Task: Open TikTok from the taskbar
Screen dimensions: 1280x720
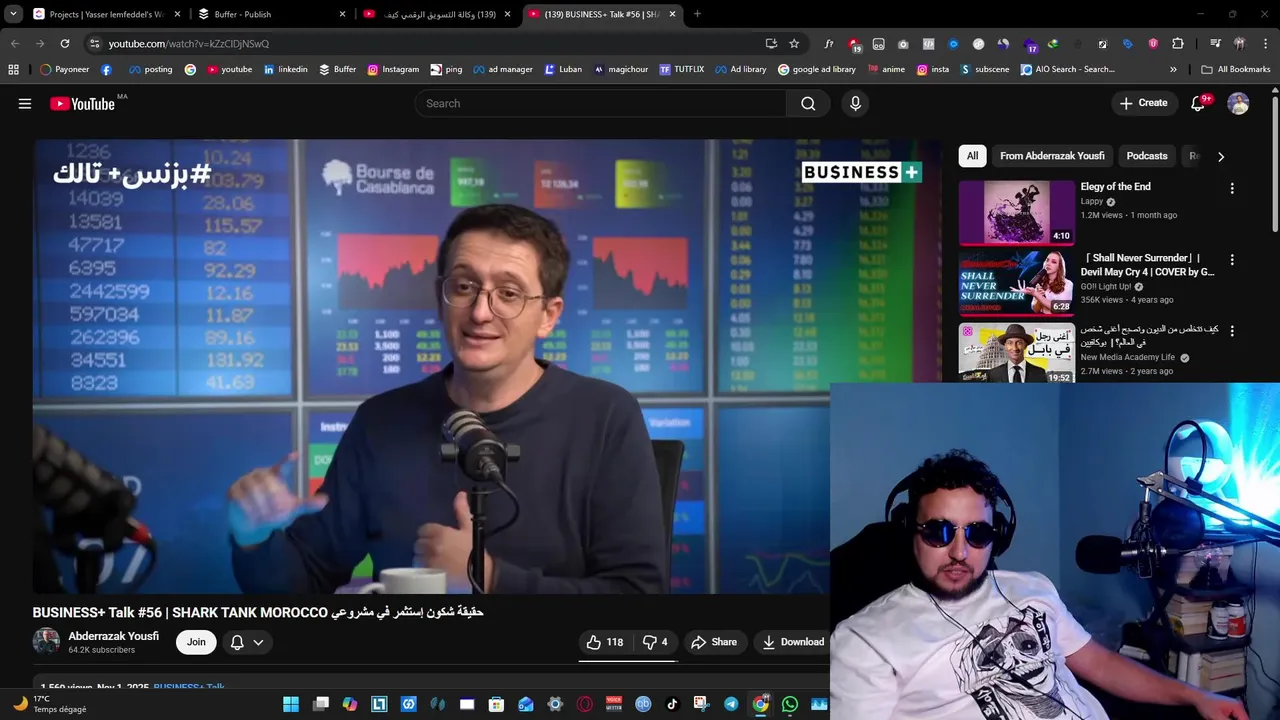Action: coord(672,704)
